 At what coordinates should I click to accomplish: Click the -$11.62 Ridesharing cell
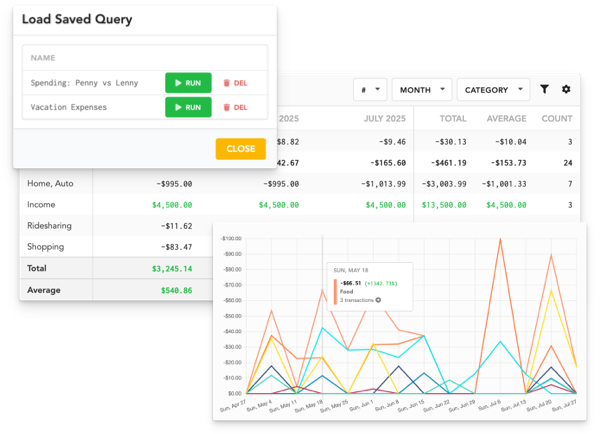tap(176, 226)
